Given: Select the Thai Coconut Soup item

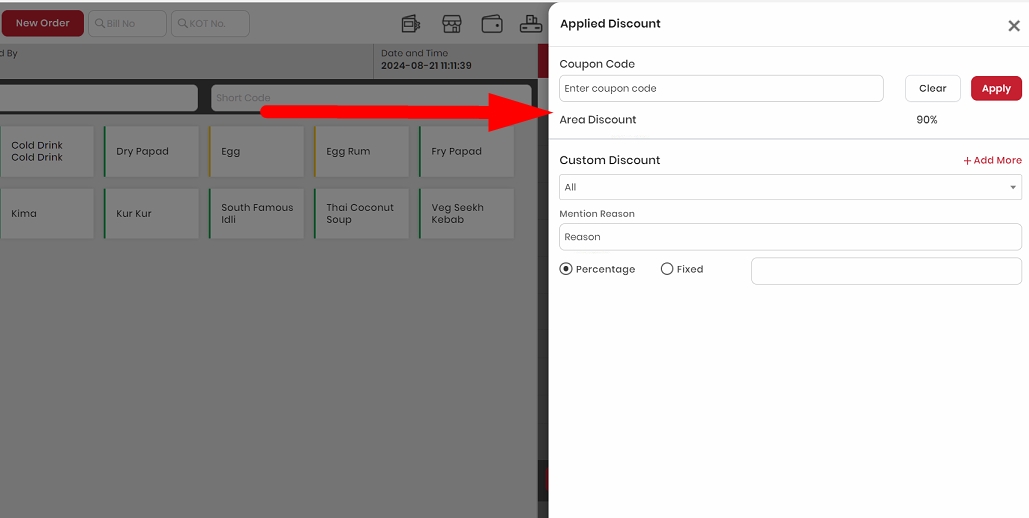Looking at the screenshot, I should coord(362,213).
